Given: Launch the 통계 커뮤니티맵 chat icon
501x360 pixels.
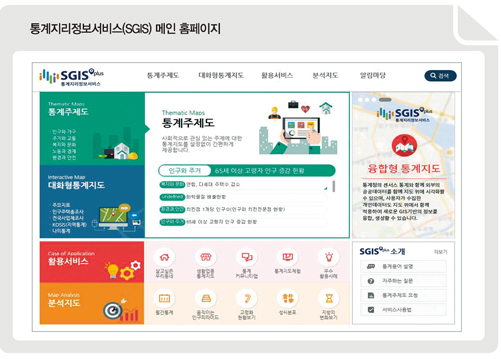Looking at the screenshot, I should pyautogui.click(x=247, y=257).
